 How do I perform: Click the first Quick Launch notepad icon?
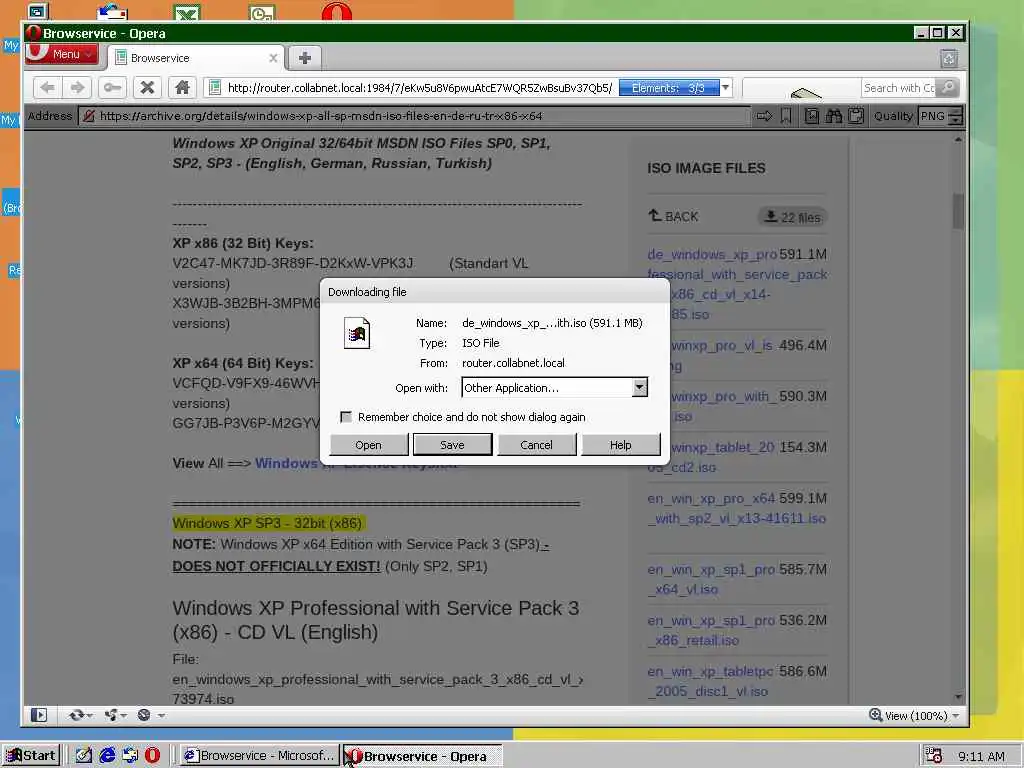pos(84,756)
